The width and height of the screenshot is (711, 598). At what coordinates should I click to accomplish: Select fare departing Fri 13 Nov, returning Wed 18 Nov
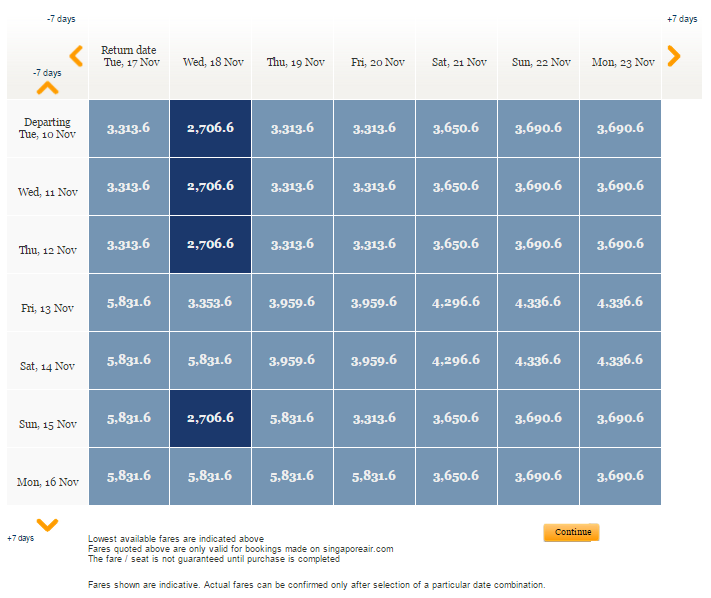tap(210, 302)
